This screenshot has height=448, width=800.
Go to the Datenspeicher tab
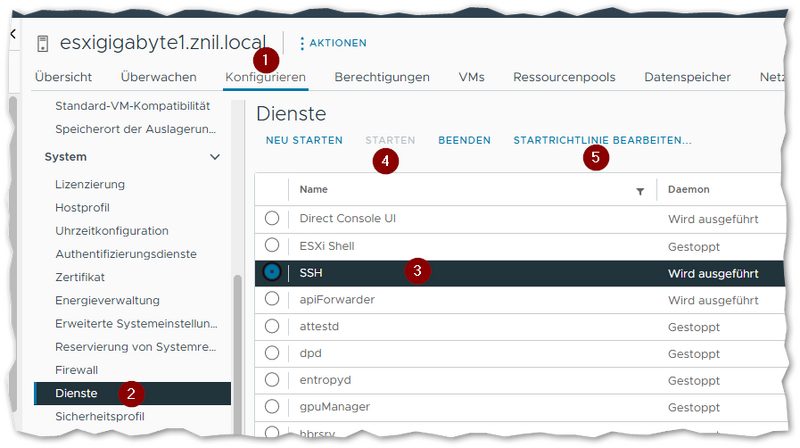click(687, 77)
